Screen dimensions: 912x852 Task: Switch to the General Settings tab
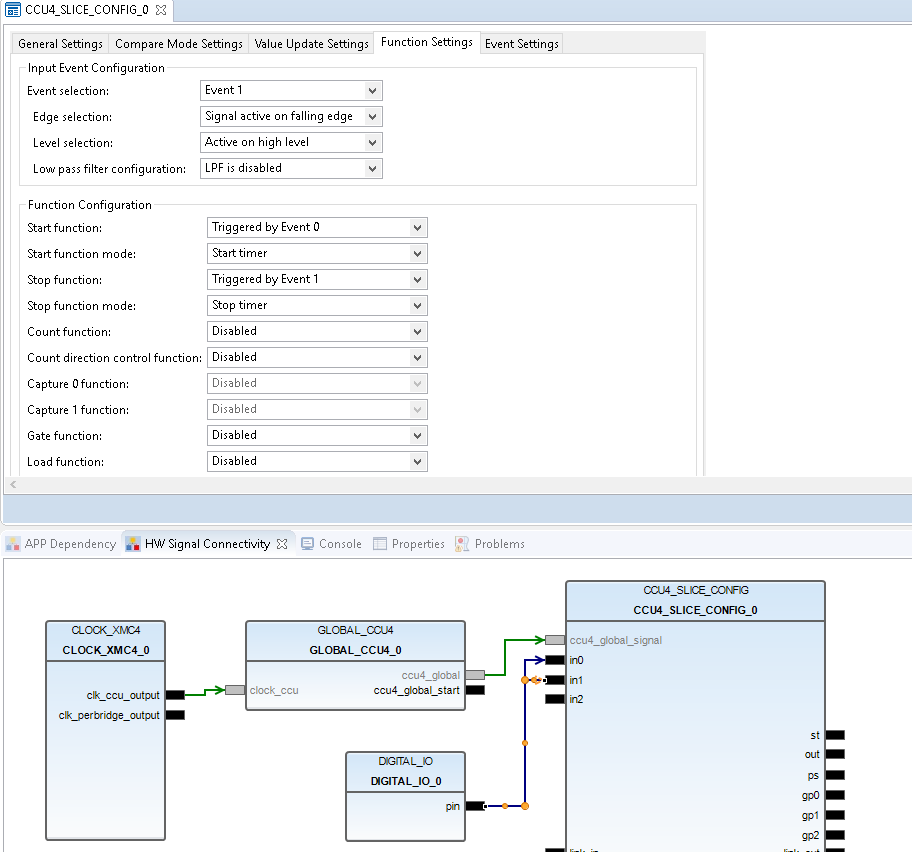click(59, 43)
